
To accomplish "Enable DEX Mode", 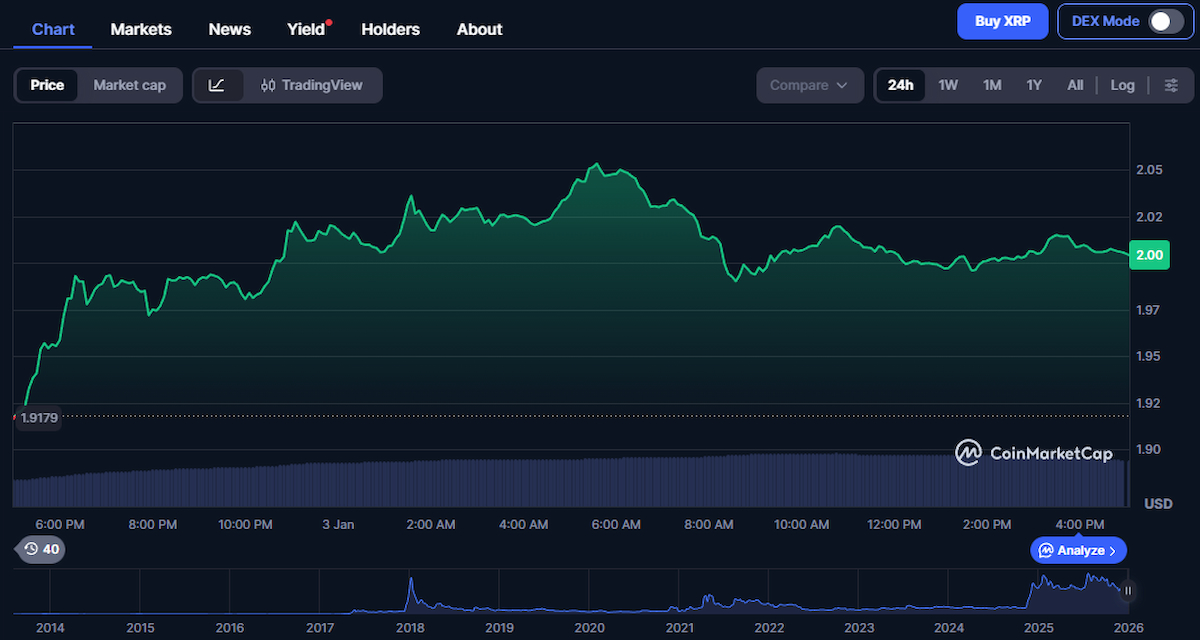I will tap(1166, 20).
